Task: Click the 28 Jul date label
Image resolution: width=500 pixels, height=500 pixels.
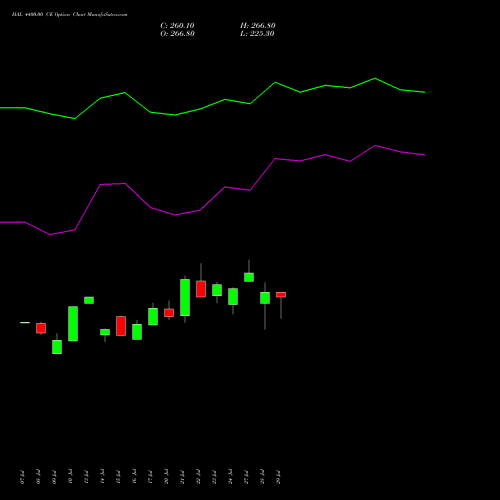Action: point(262,477)
